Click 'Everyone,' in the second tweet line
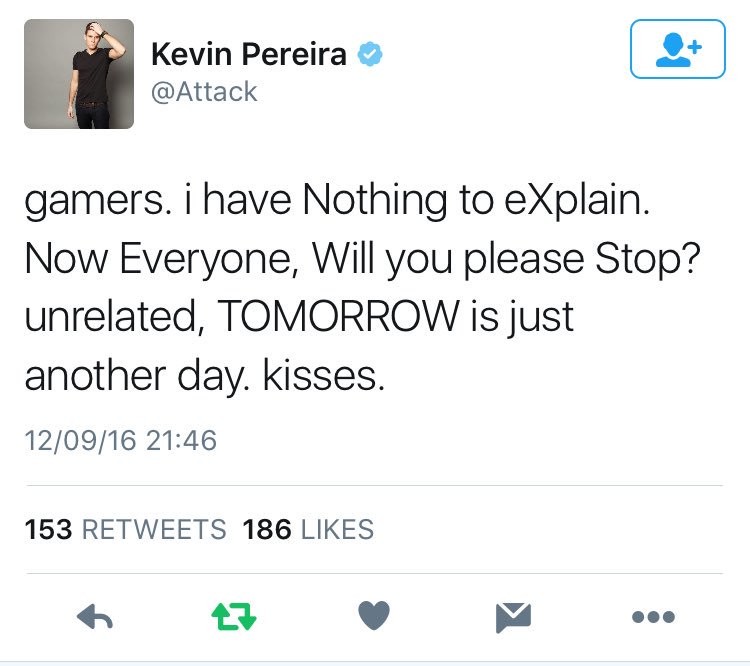Viewport: 750px width, 666px height. click(x=212, y=260)
